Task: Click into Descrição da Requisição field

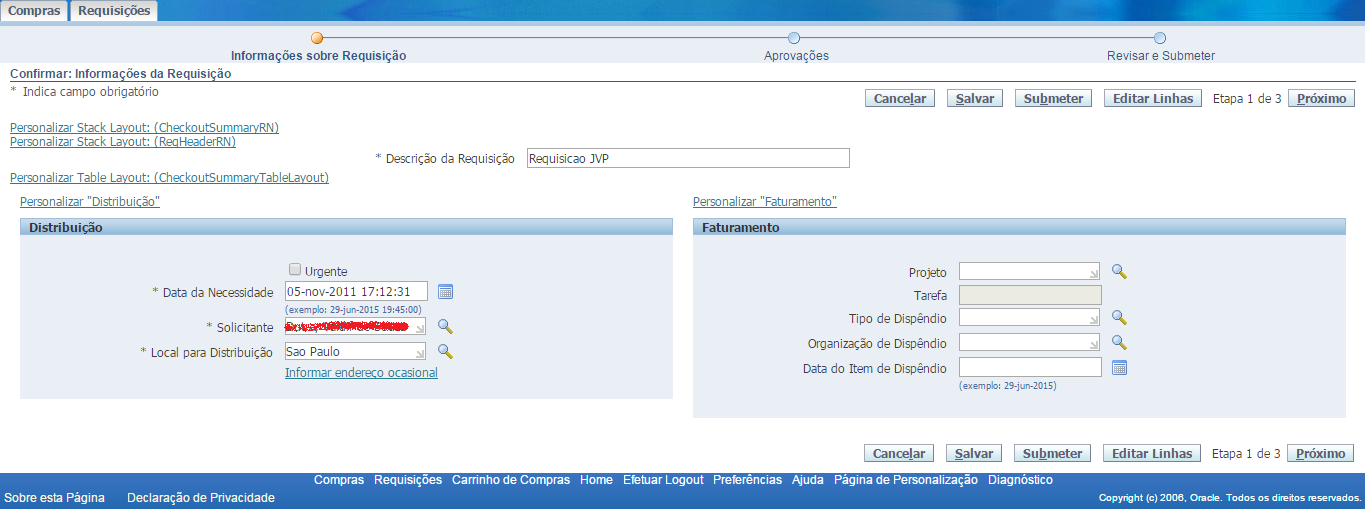Action: [687, 158]
